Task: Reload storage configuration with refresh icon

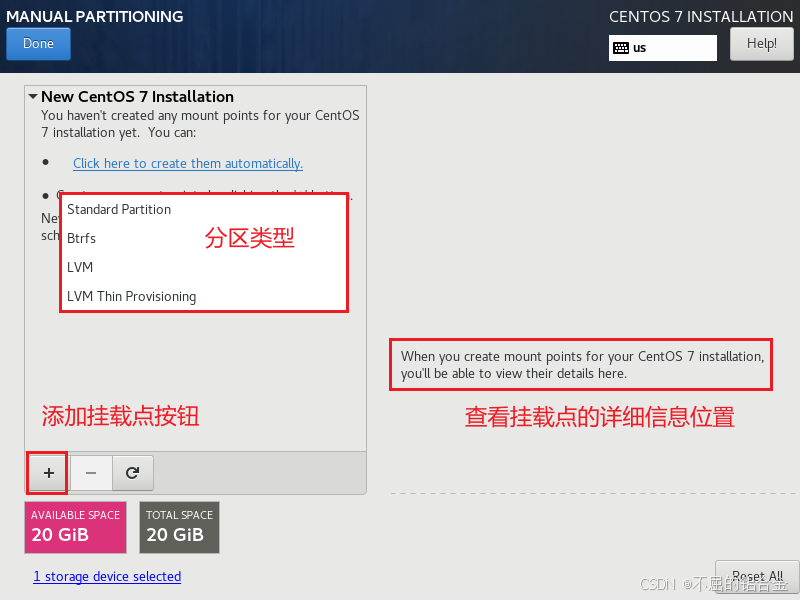Action: [133, 473]
